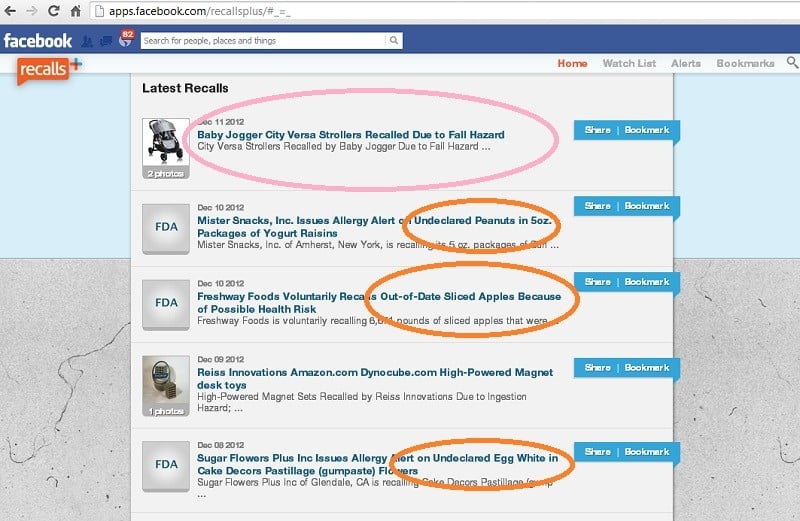Open the Bookmarks tab
Image resolution: width=800 pixels, height=521 pixels.
point(745,63)
